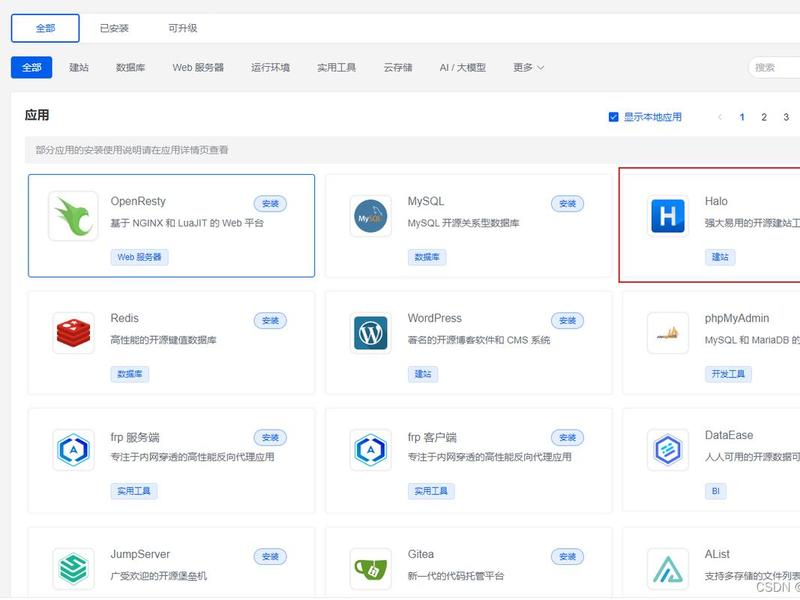Go to page 3 of apps
Viewport: 800px width, 600px height.
click(786, 117)
